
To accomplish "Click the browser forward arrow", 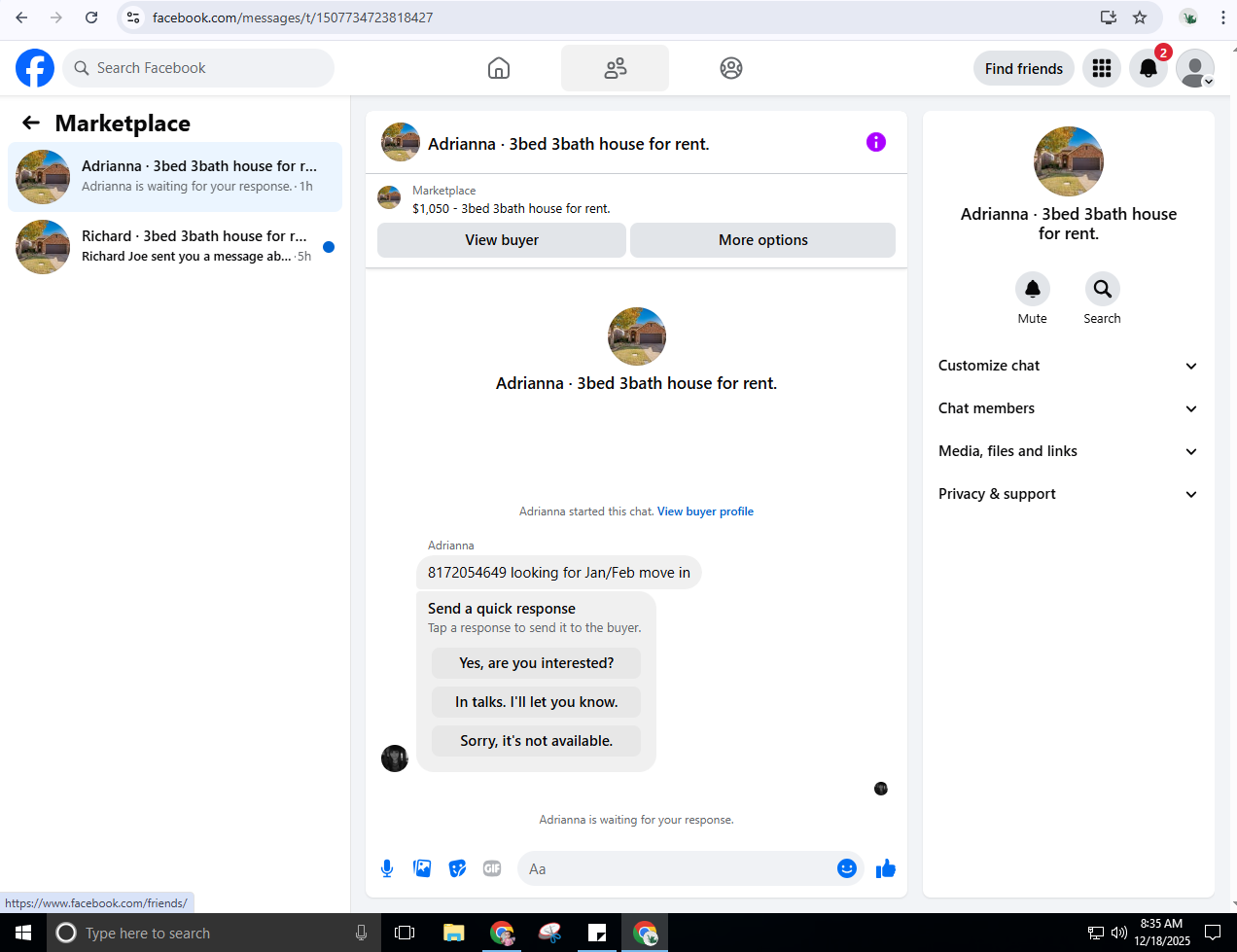I will 56,18.
